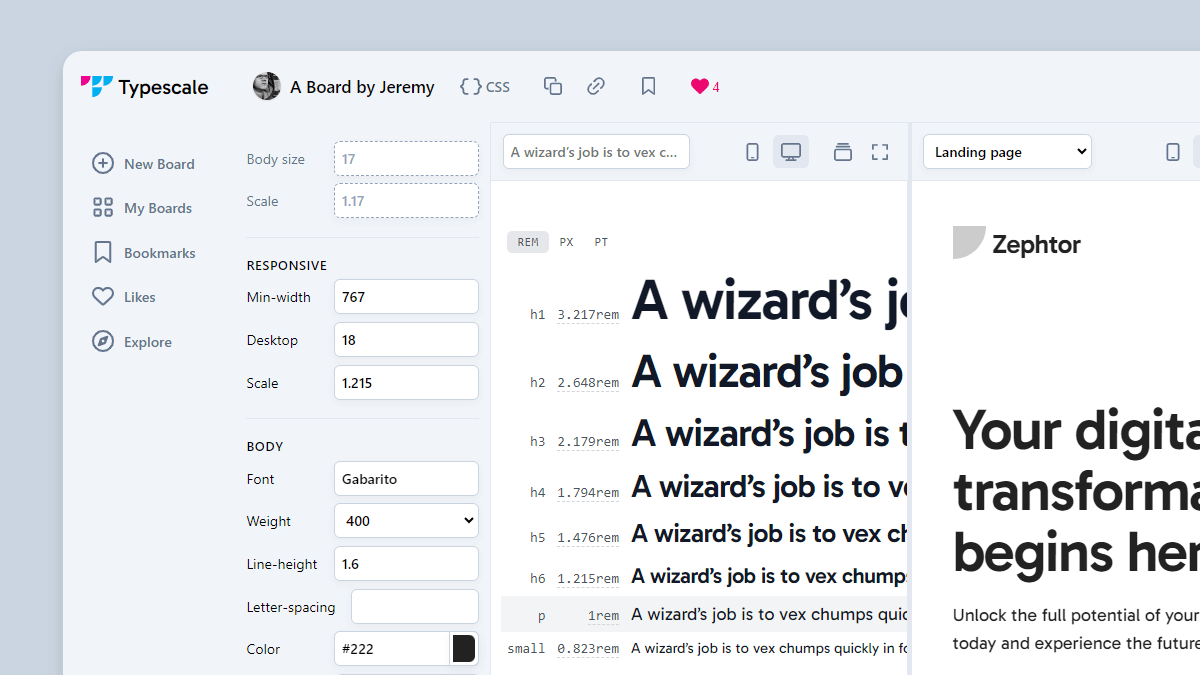Copy the shareable link icon

pyautogui.click(x=596, y=86)
